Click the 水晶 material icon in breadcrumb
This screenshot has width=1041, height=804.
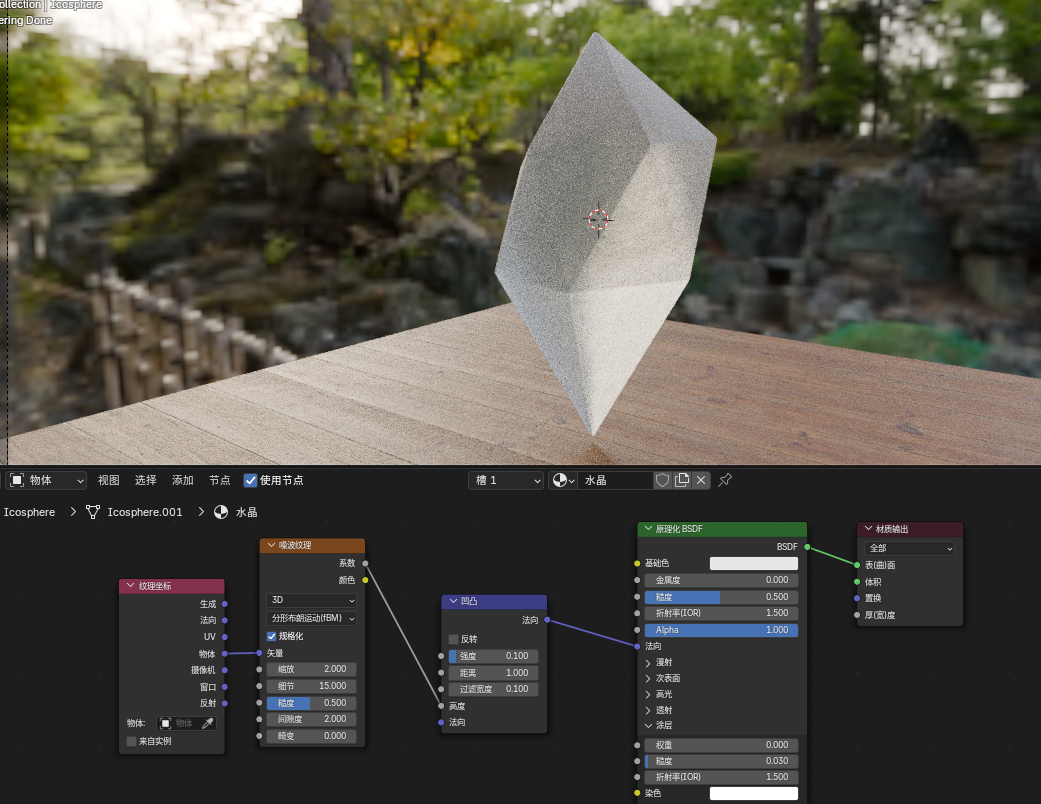(x=221, y=512)
